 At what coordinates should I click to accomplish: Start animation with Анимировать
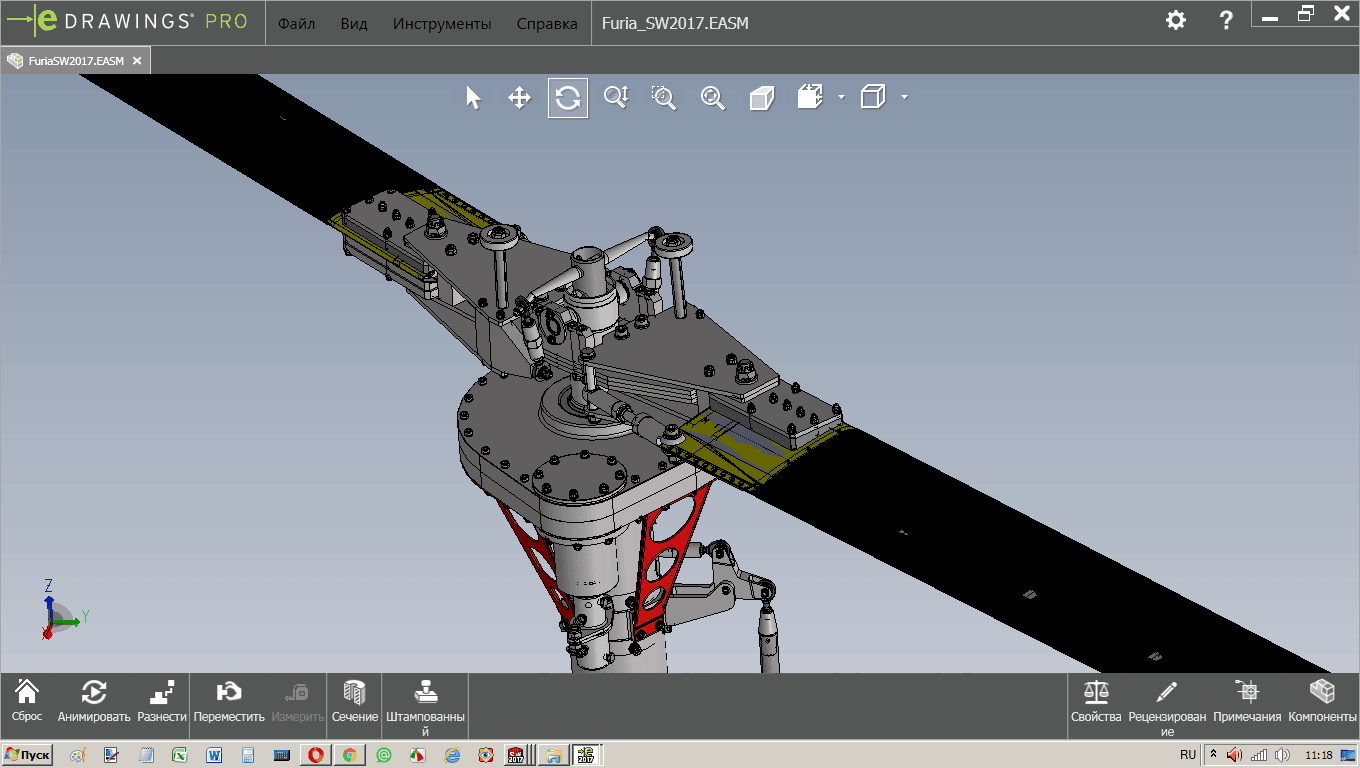tap(94, 700)
